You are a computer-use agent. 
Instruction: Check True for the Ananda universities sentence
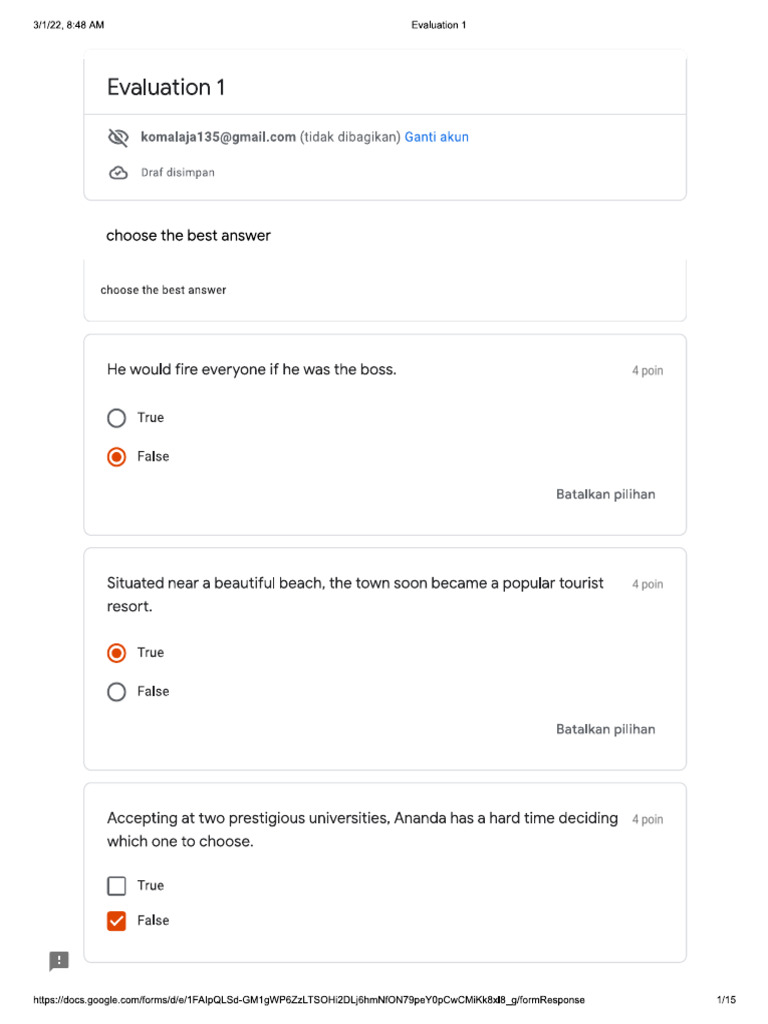(x=117, y=886)
